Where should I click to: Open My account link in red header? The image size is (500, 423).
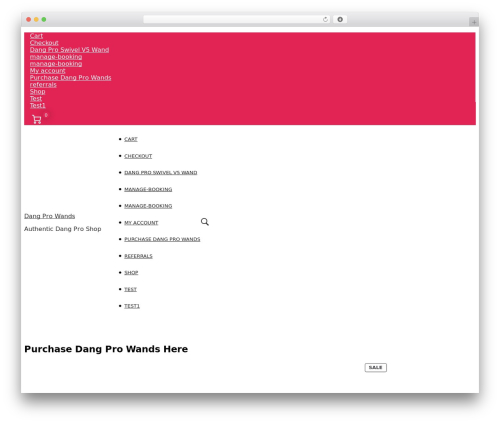click(47, 71)
